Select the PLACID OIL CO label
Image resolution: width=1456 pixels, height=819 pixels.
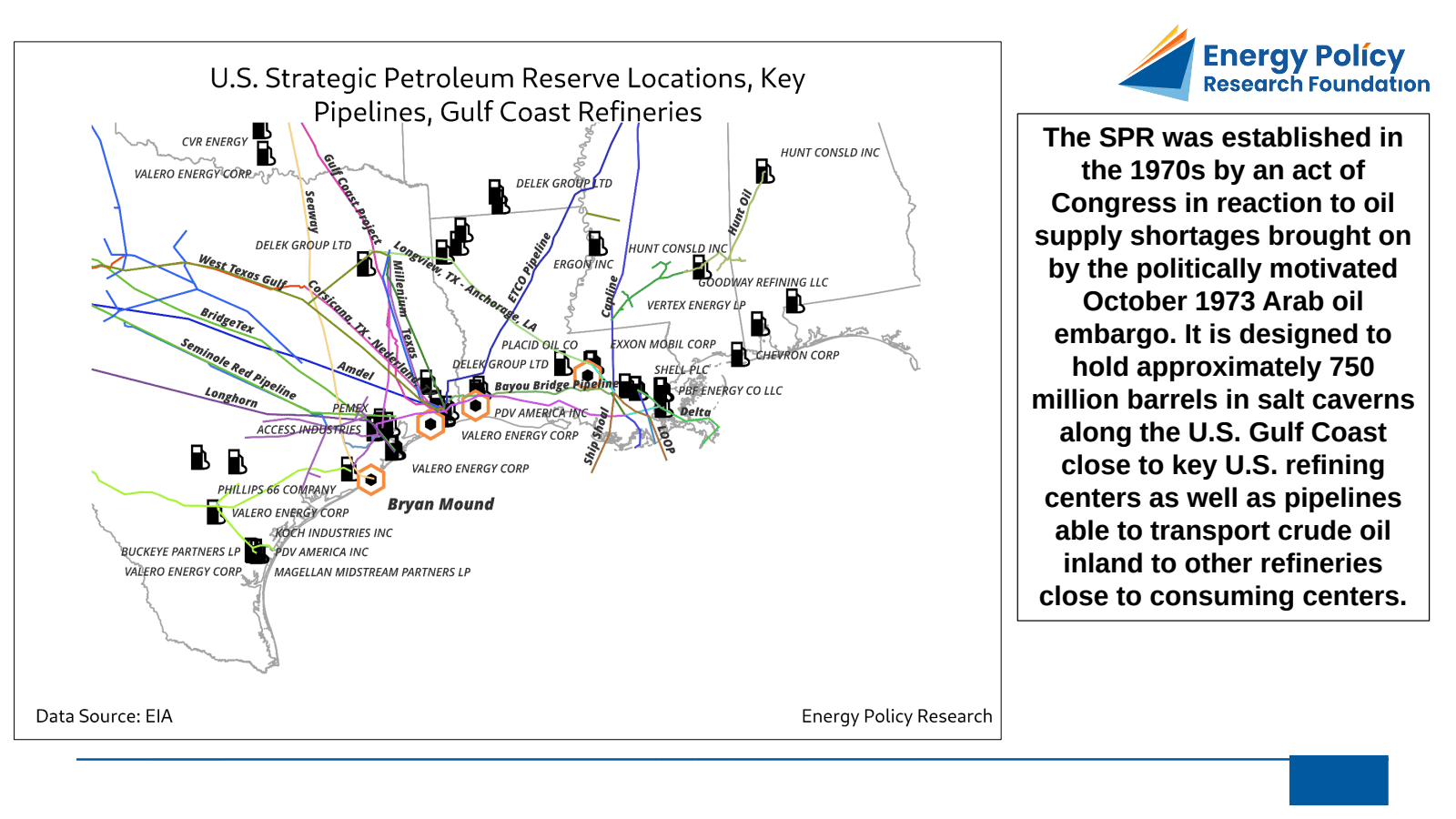pyautogui.click(x=540, y=345)
